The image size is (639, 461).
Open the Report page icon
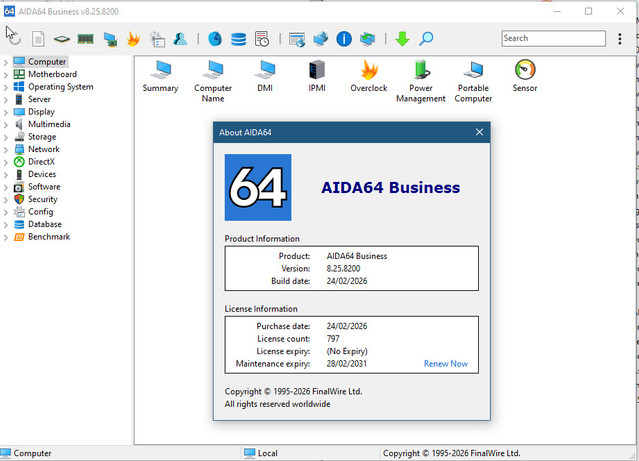(38, 39)
